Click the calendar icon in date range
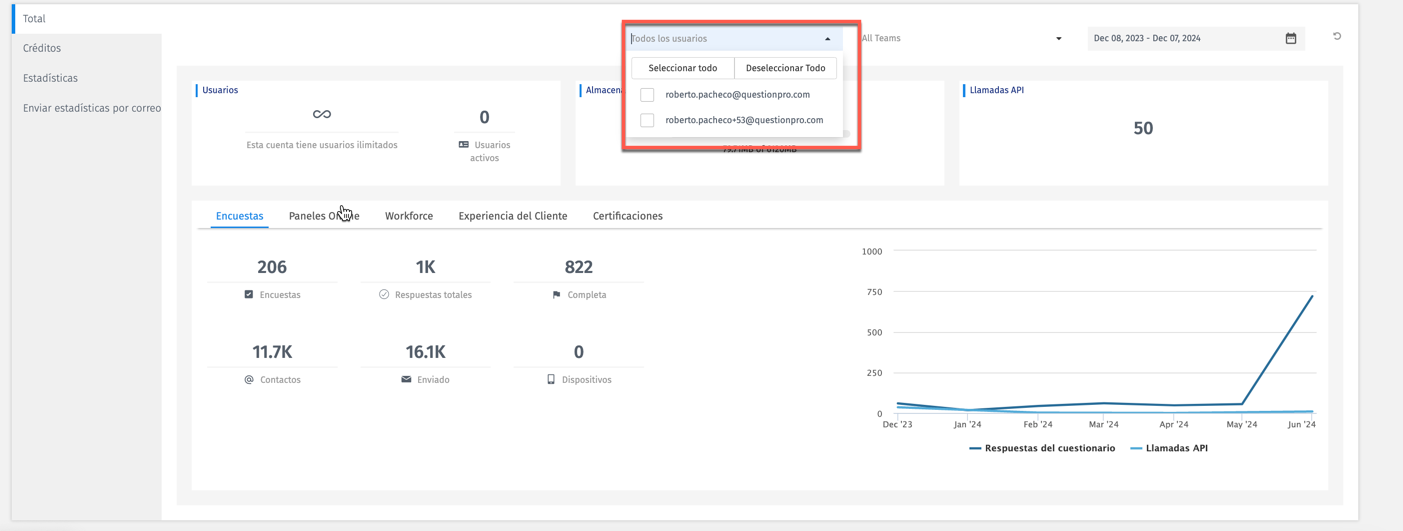This screenshot has height=531, width=1403. [x=1290, y=39]
